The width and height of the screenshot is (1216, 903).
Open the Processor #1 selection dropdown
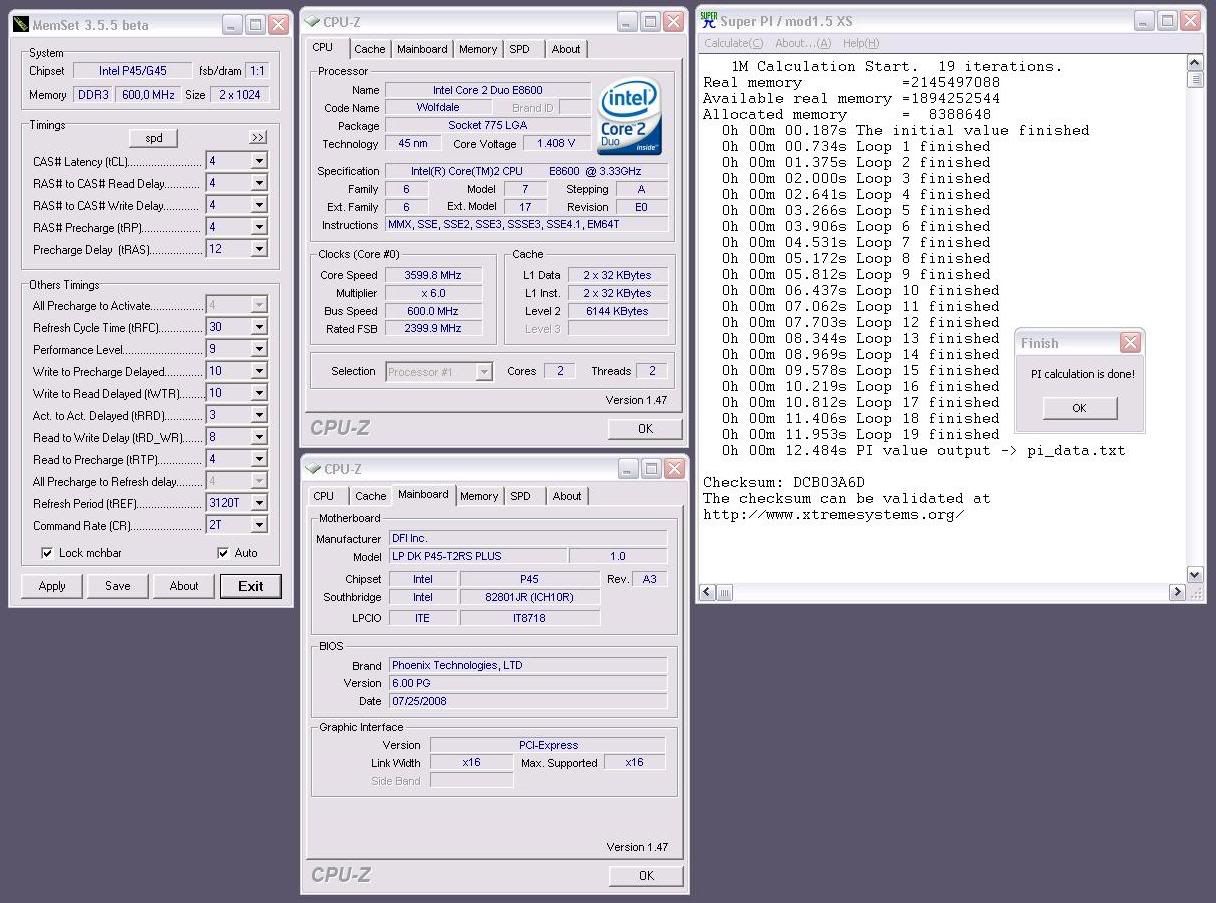click(x=484, y=371)
